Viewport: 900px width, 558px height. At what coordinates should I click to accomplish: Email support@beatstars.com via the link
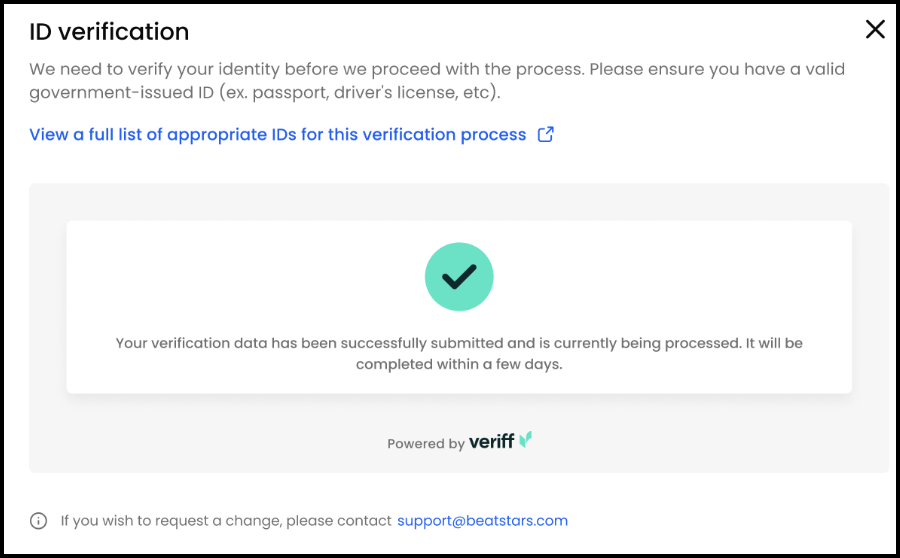(482, 521)
